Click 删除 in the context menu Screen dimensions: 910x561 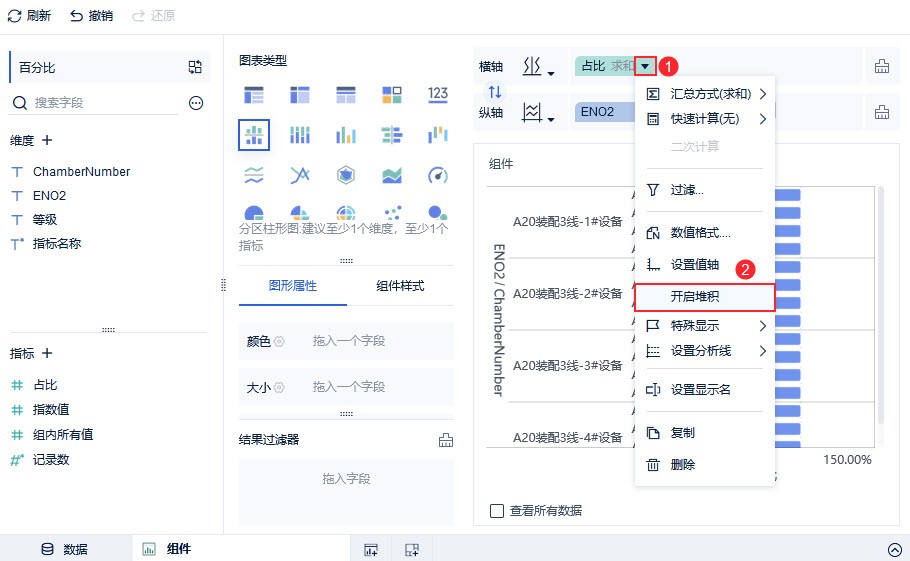[683, 465]
